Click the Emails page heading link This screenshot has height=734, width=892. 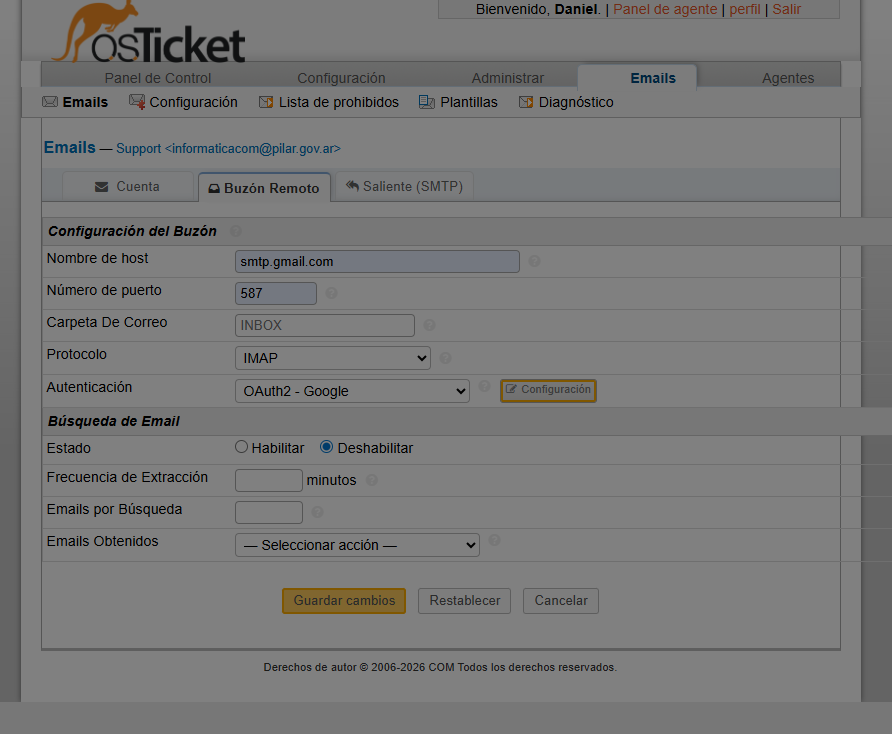pyautogui.click(x=69, y=147)
